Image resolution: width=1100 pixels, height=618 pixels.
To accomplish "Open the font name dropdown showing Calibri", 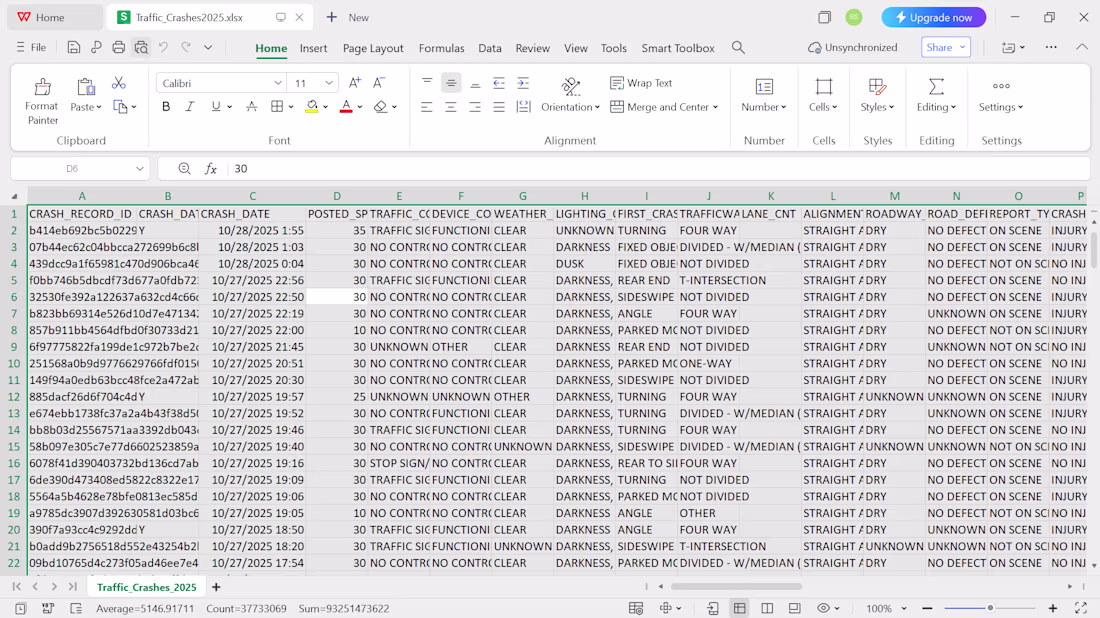I will [x=278, y=83].
